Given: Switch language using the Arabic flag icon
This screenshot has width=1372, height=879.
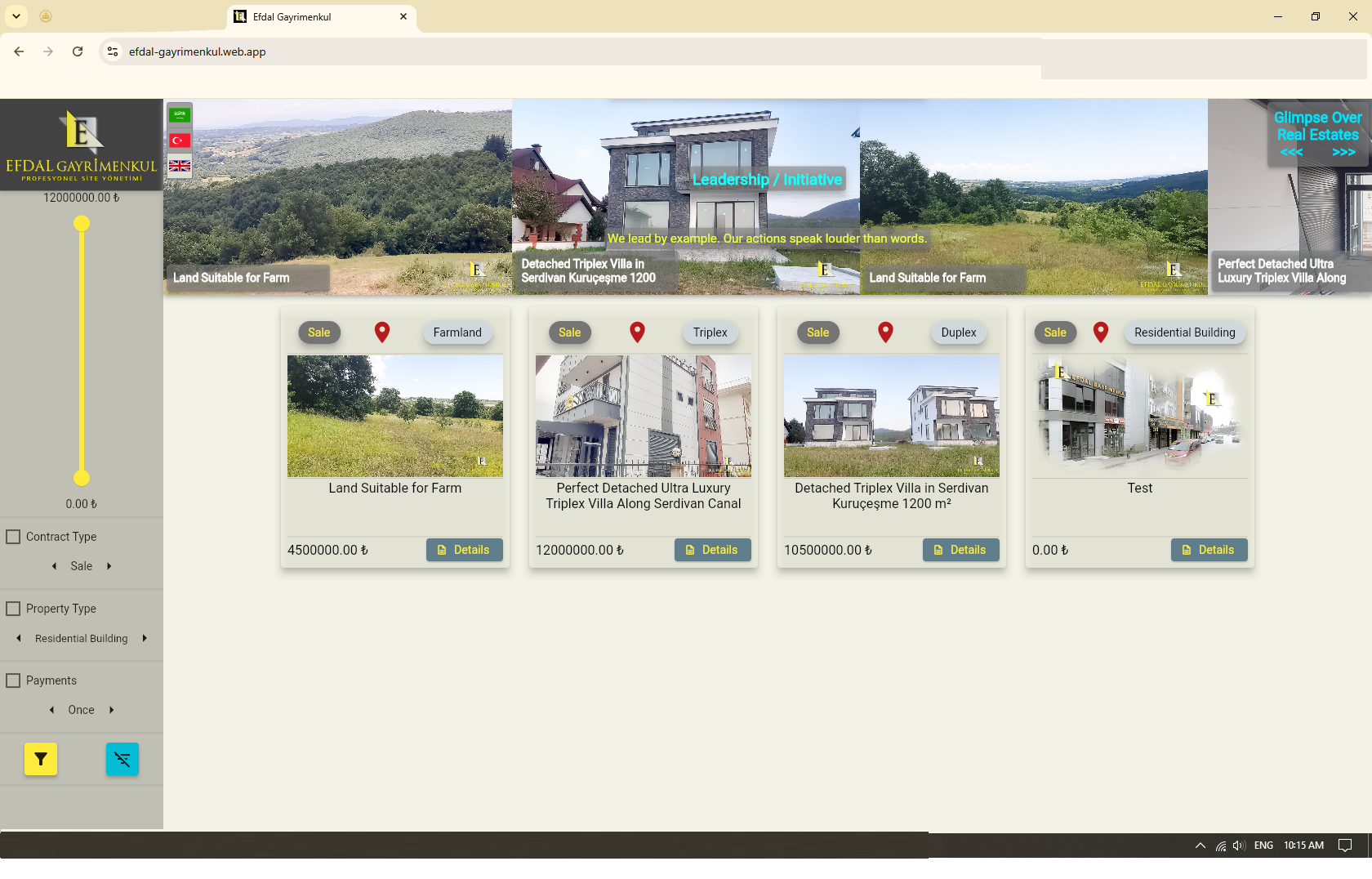Looking at the screenshot, I should coord(180,115).
